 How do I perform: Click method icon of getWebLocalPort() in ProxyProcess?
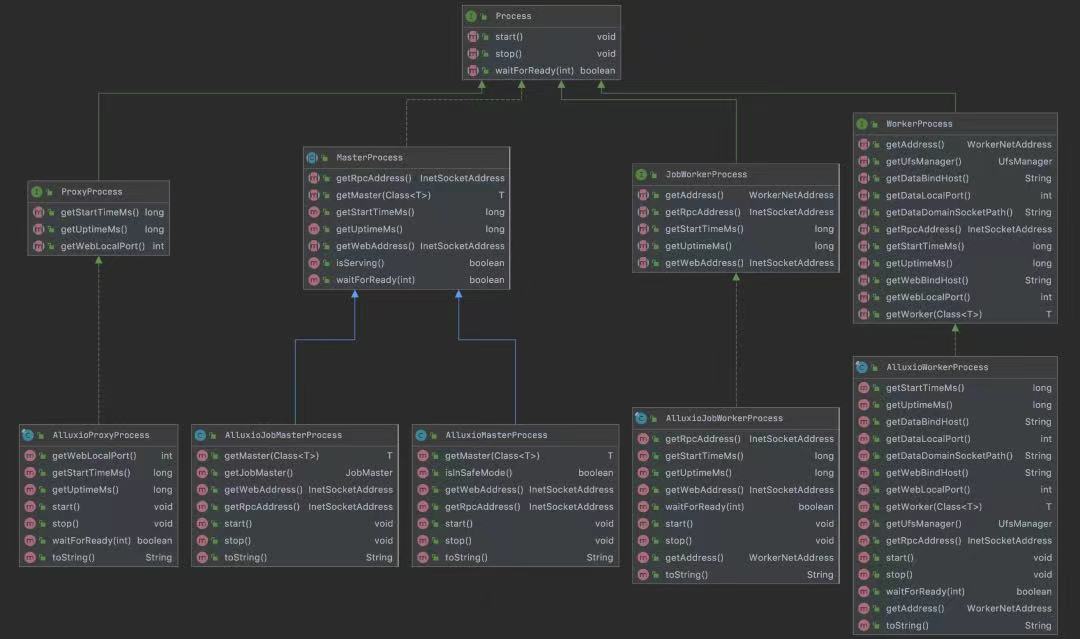(x=39, y=246)
